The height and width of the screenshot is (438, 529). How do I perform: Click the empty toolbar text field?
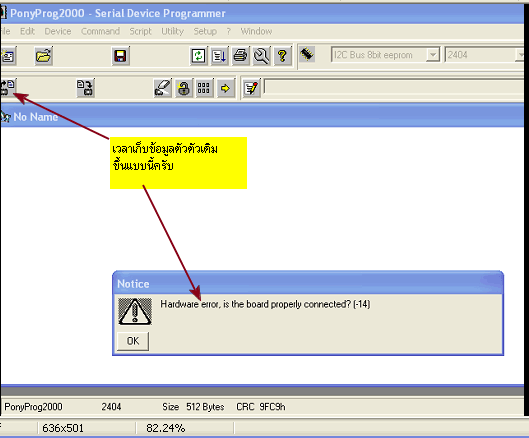pyautogui.click(x=394, y=87)
